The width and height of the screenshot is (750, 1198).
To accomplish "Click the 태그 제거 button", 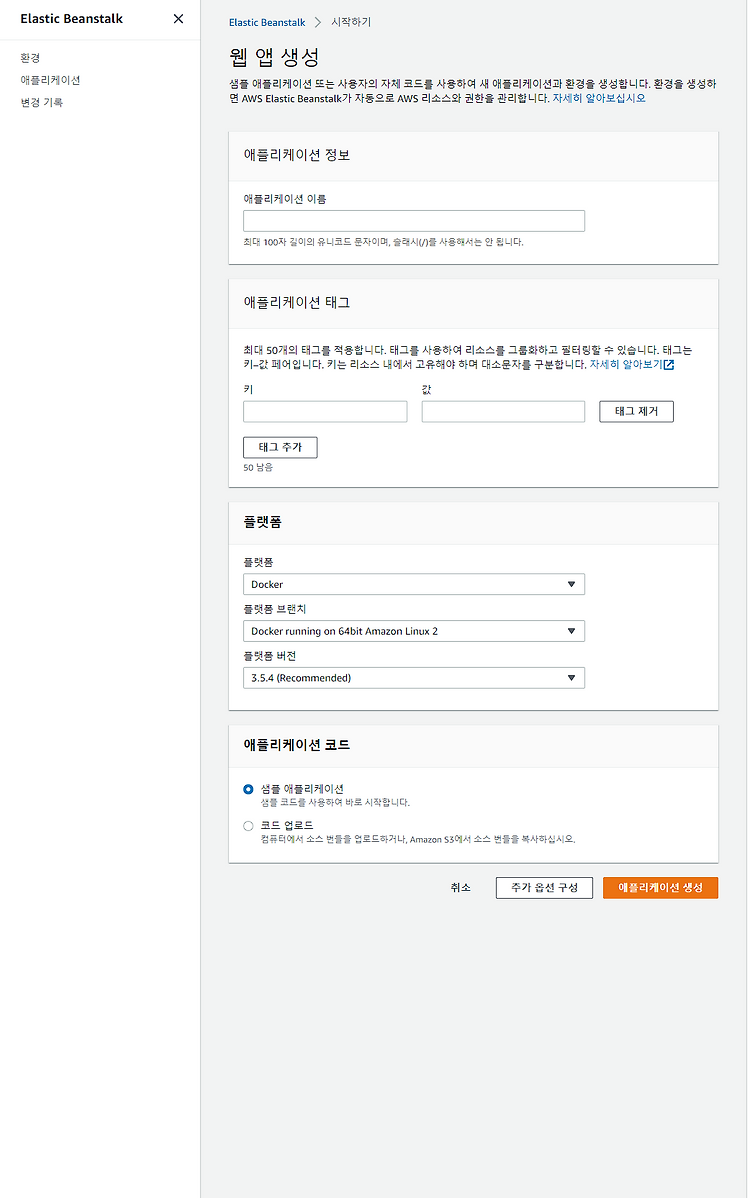I will pyautogui.click(x=636, y=412).
